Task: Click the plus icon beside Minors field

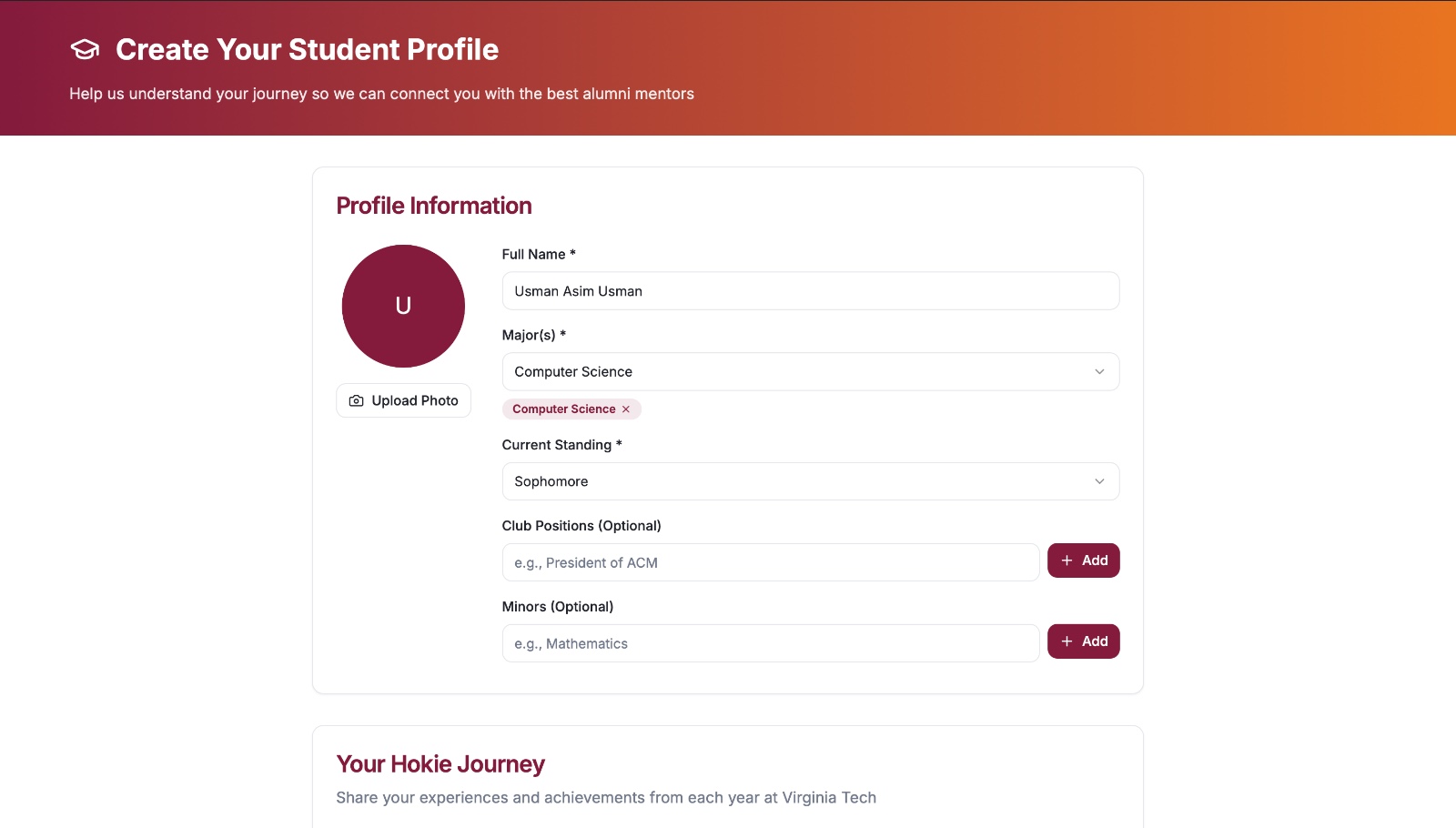Action: click(1067, 641)
